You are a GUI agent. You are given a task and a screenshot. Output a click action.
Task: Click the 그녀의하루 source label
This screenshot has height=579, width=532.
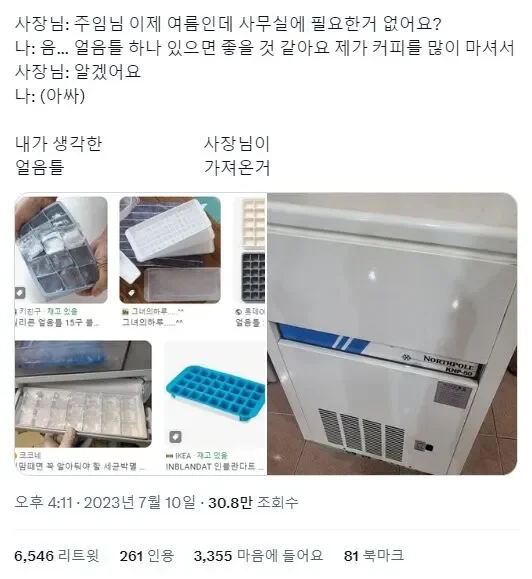pyautogui.click(x=152, y=311)
